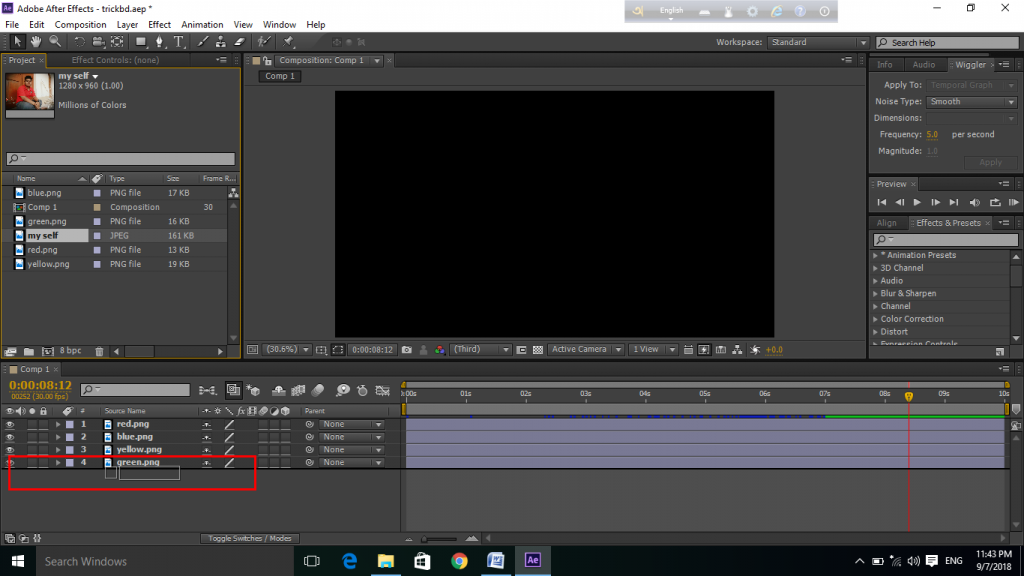Select the Horizontal Type tool

178,42
